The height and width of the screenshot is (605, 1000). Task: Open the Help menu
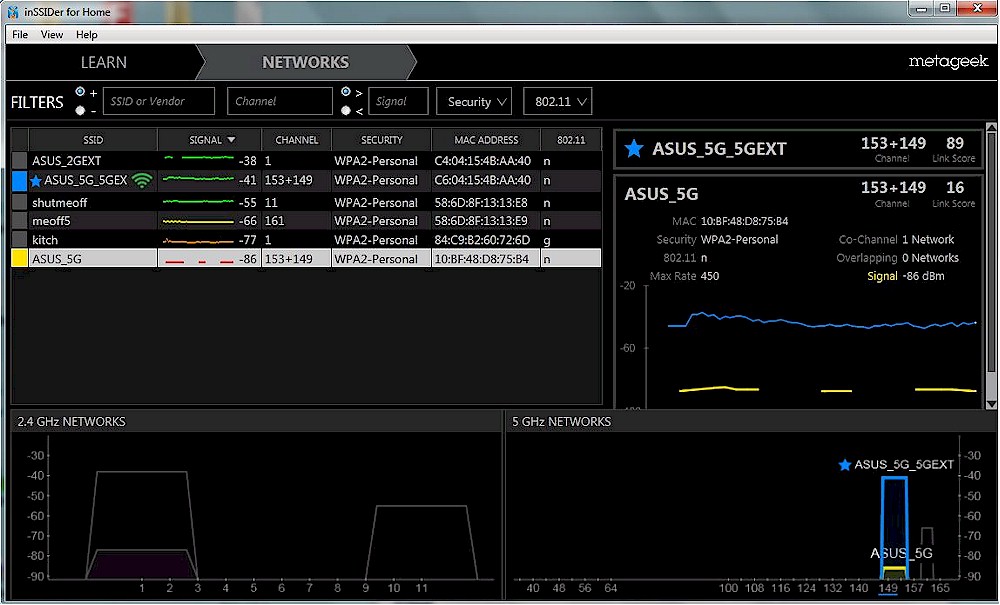pyautogui.click(x=86, y=34)
